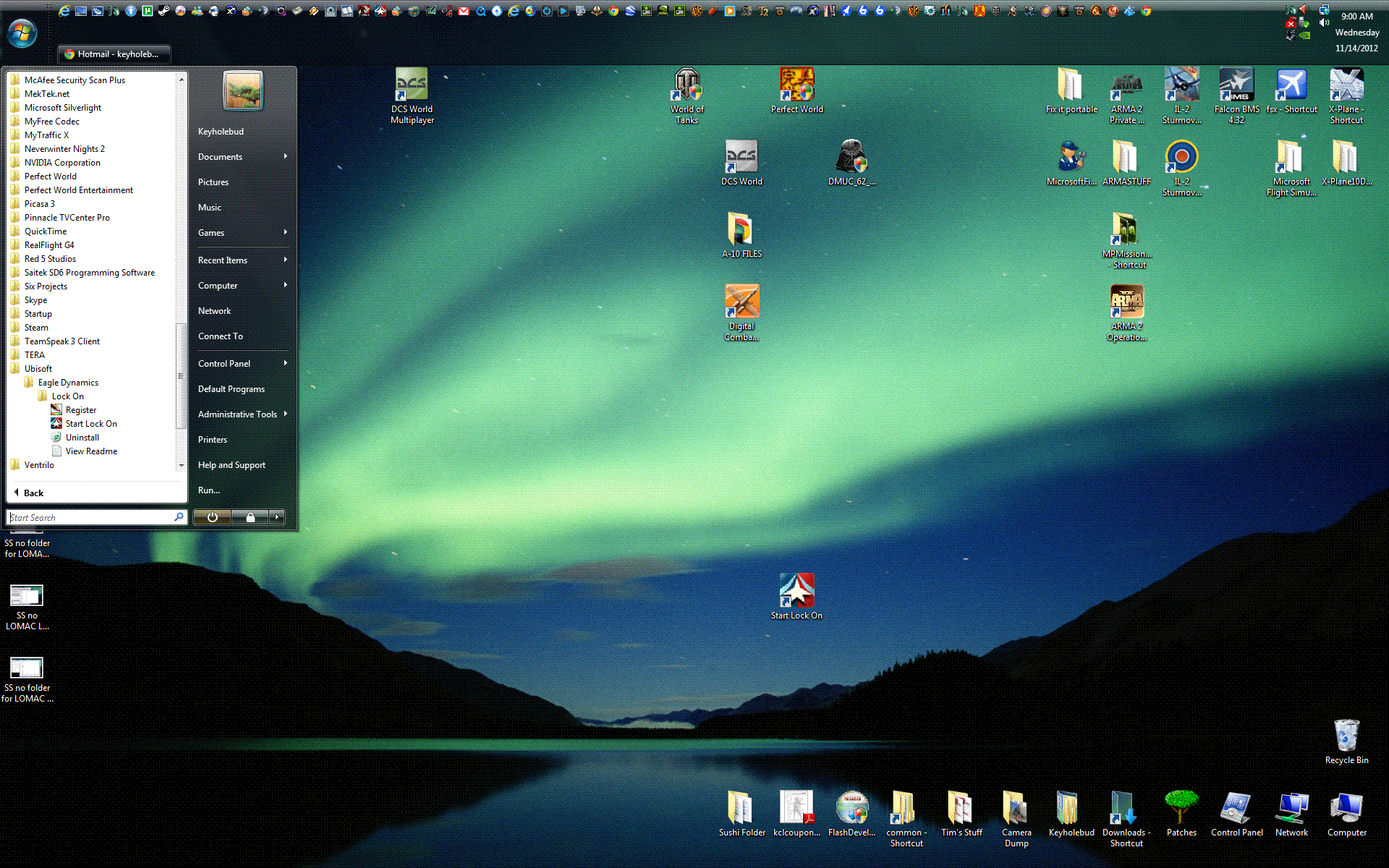Open the Recycle Bin icon
Viewport: 1389px width, 868px height.
pyautogui.click(x=1346, y=741)
